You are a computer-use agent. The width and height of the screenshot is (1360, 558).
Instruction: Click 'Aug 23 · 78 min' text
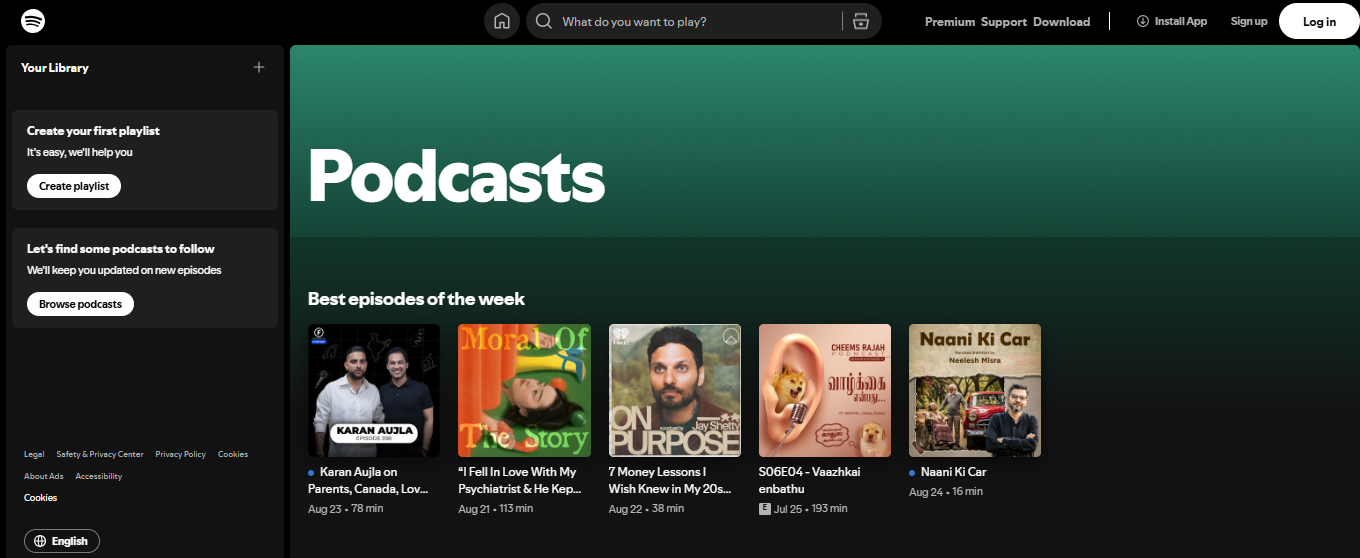[345, 508]
